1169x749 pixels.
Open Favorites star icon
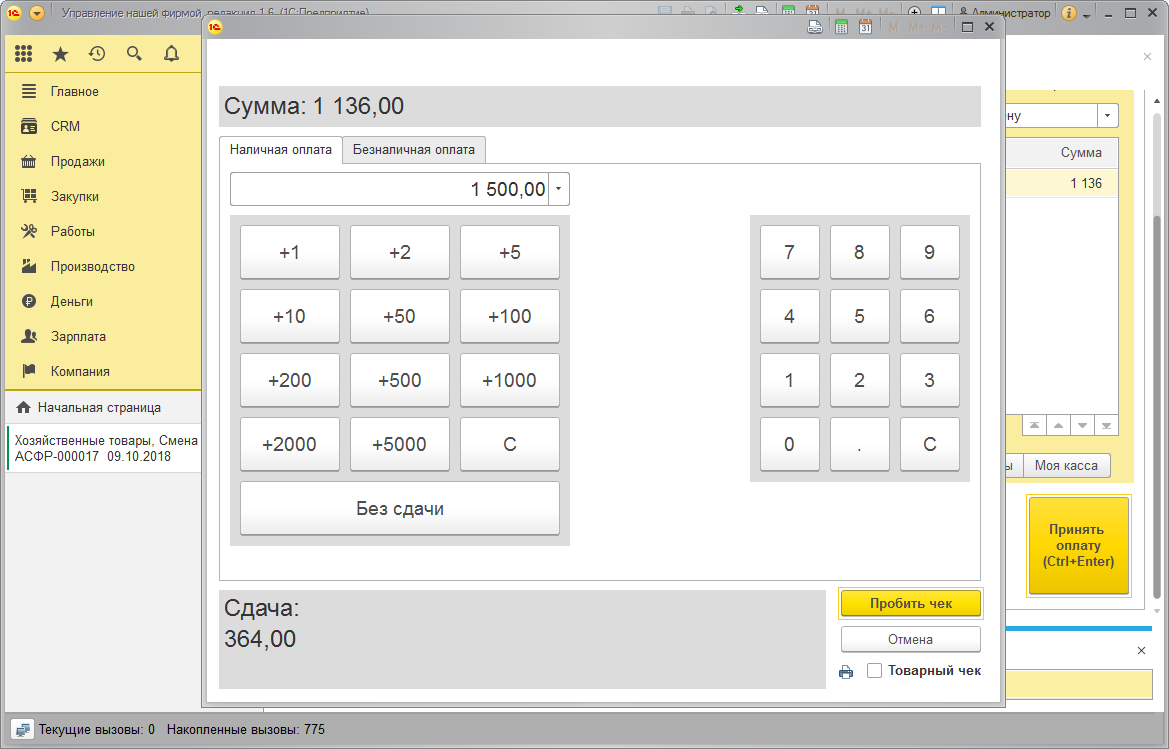[x=60, y=54]
